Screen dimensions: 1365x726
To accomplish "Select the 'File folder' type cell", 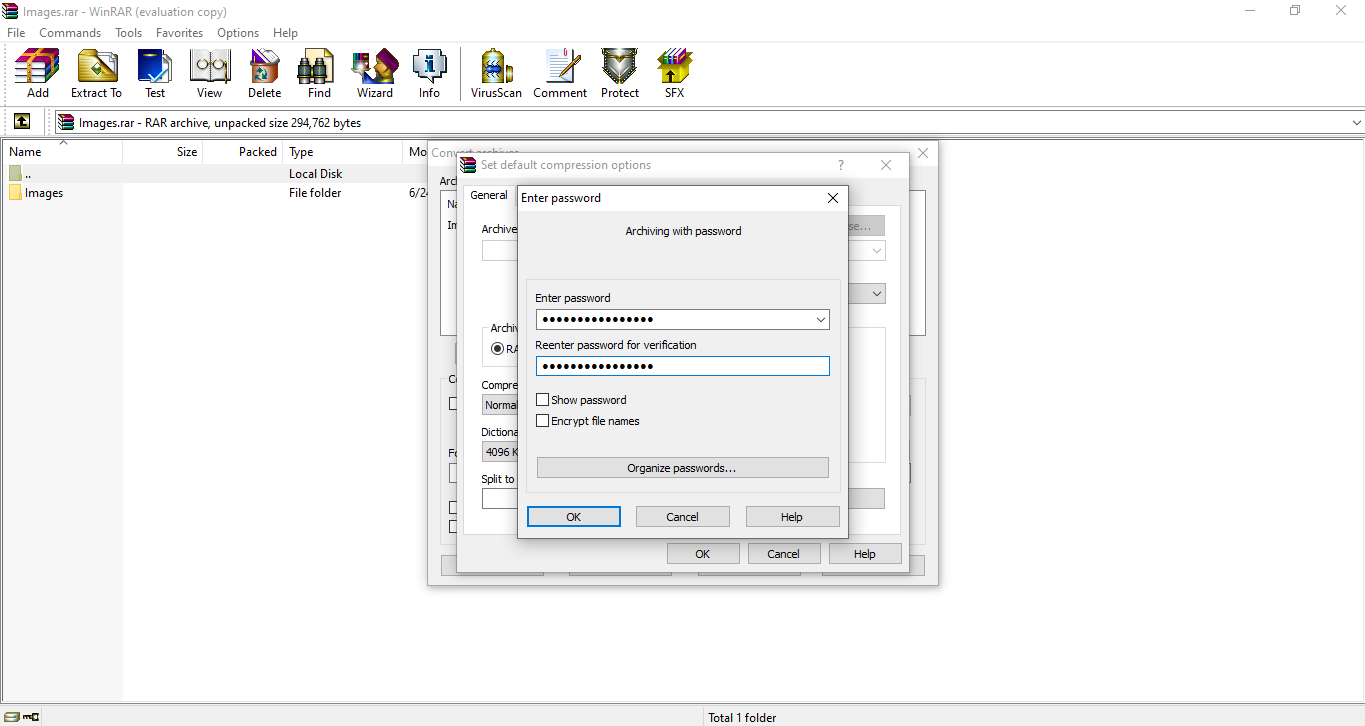I will click(315, 193).
